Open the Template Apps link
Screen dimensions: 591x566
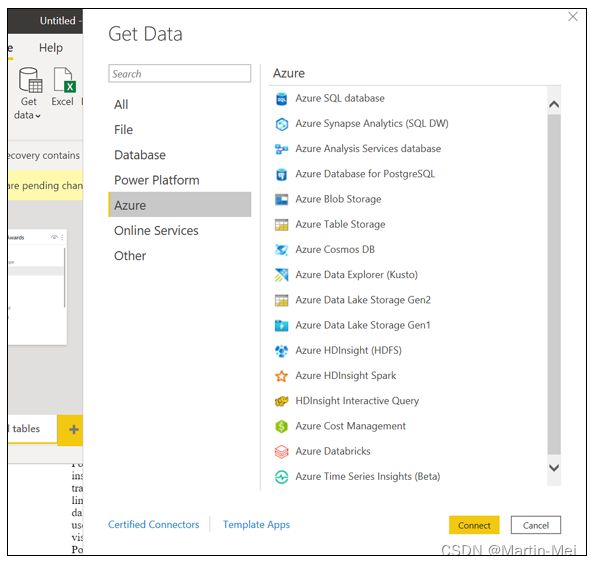256,525
